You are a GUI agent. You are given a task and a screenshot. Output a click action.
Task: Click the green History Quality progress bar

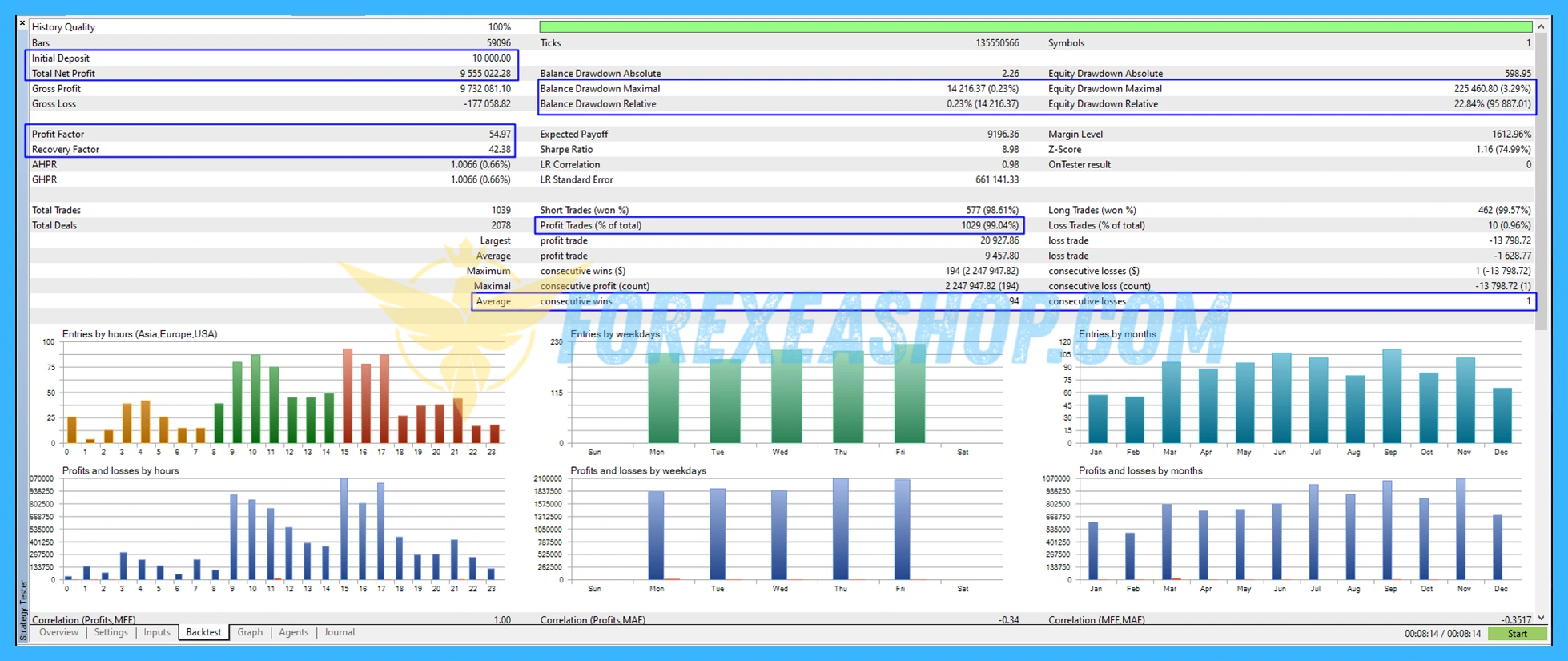1035,27
